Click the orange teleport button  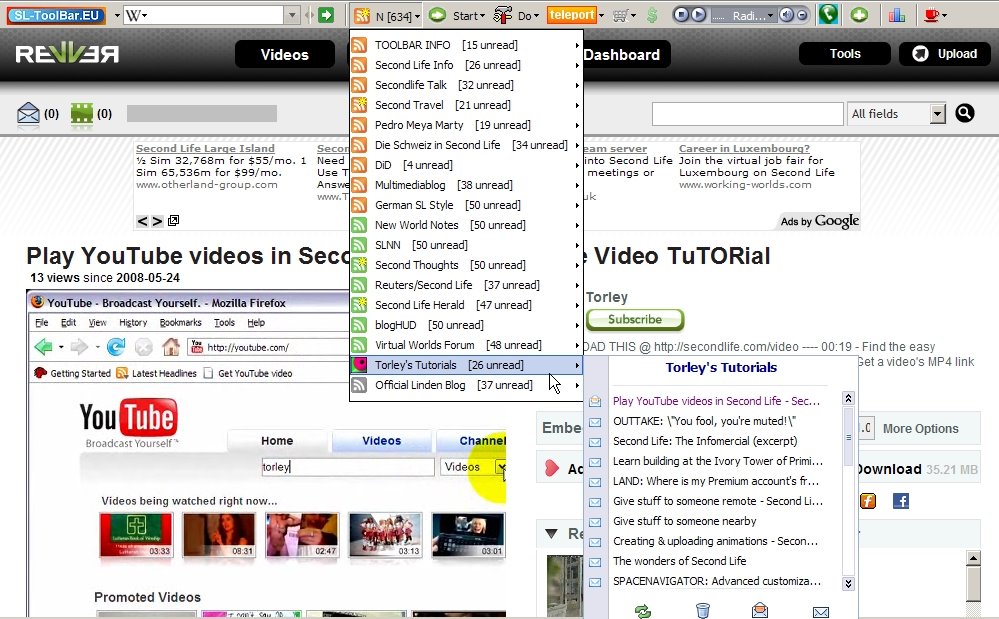point(571,15)
